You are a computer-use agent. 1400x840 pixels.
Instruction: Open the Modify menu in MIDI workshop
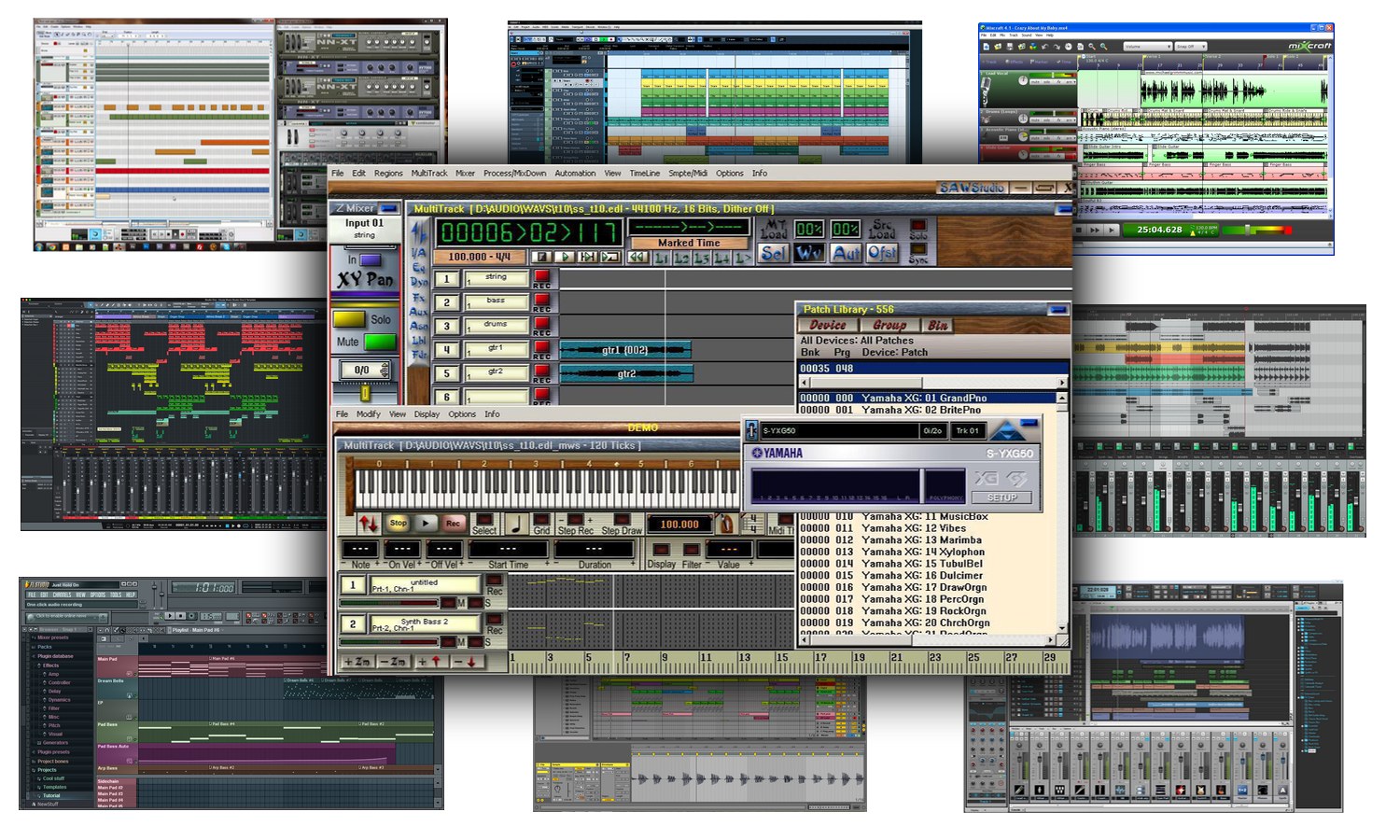pyautogui.click(x=368, y=413)
